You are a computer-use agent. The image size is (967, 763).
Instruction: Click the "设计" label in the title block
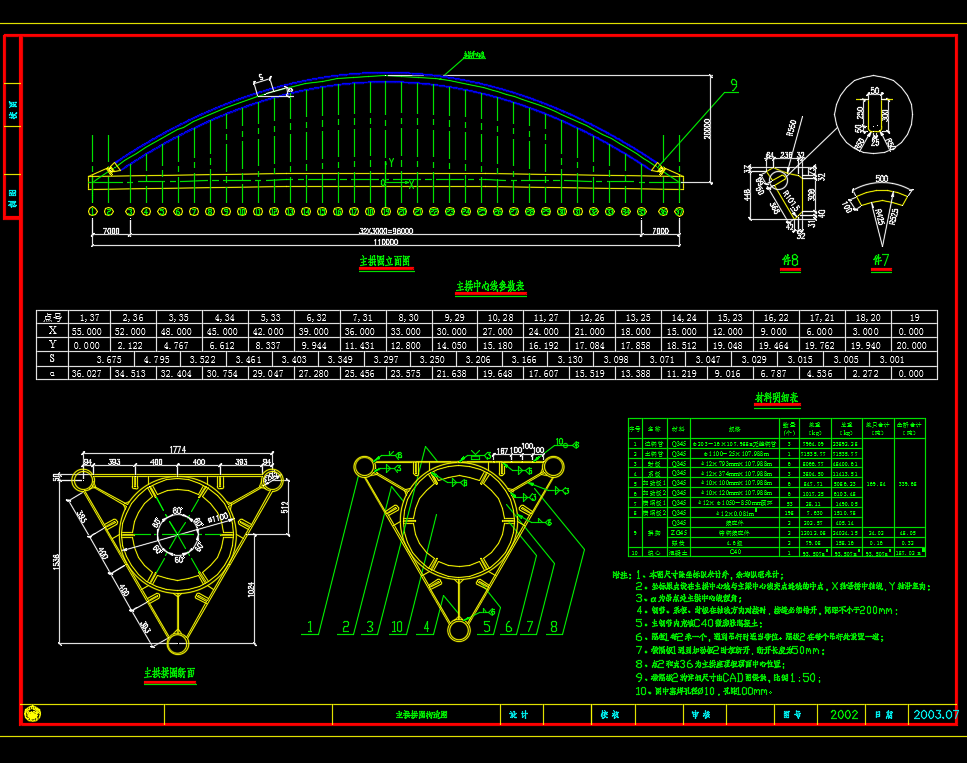pos(519,714)
